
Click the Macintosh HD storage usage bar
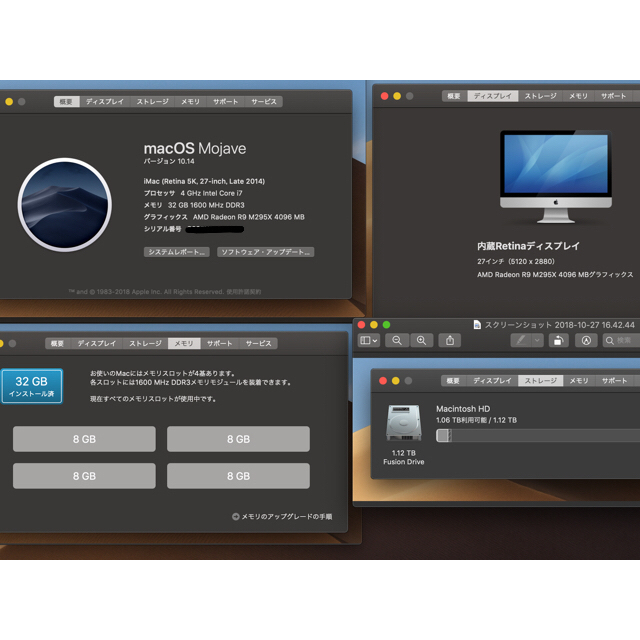pos(538,436)
